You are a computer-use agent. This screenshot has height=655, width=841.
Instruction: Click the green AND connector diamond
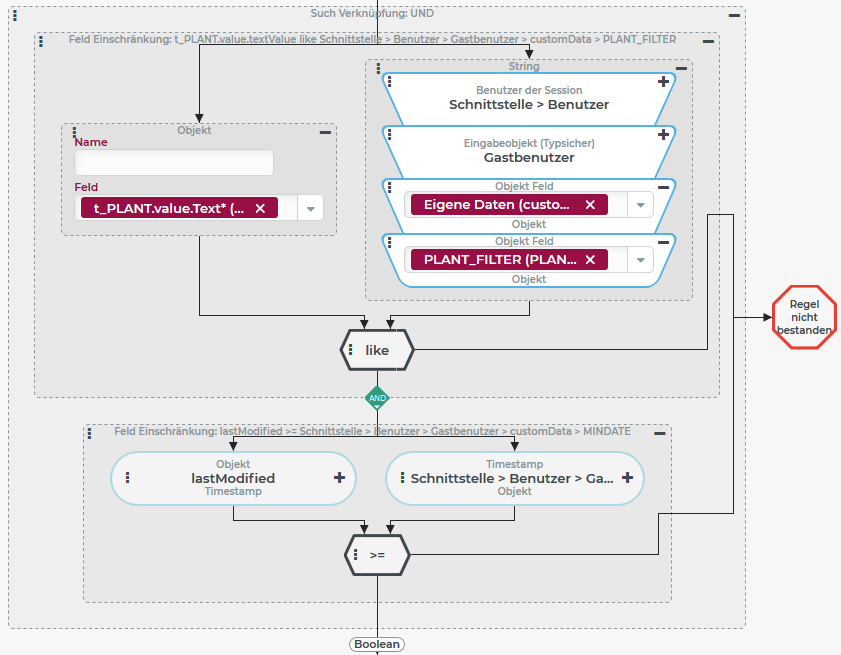[x=377, y=398]
